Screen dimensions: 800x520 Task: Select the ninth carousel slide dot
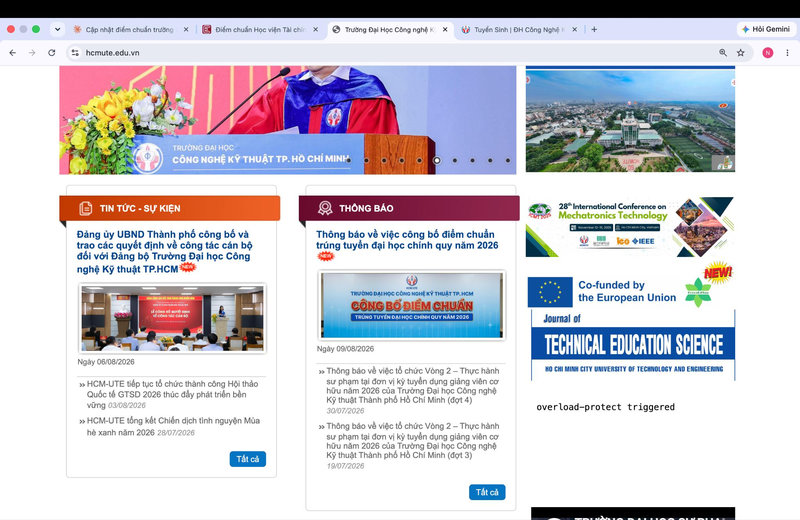490,160
